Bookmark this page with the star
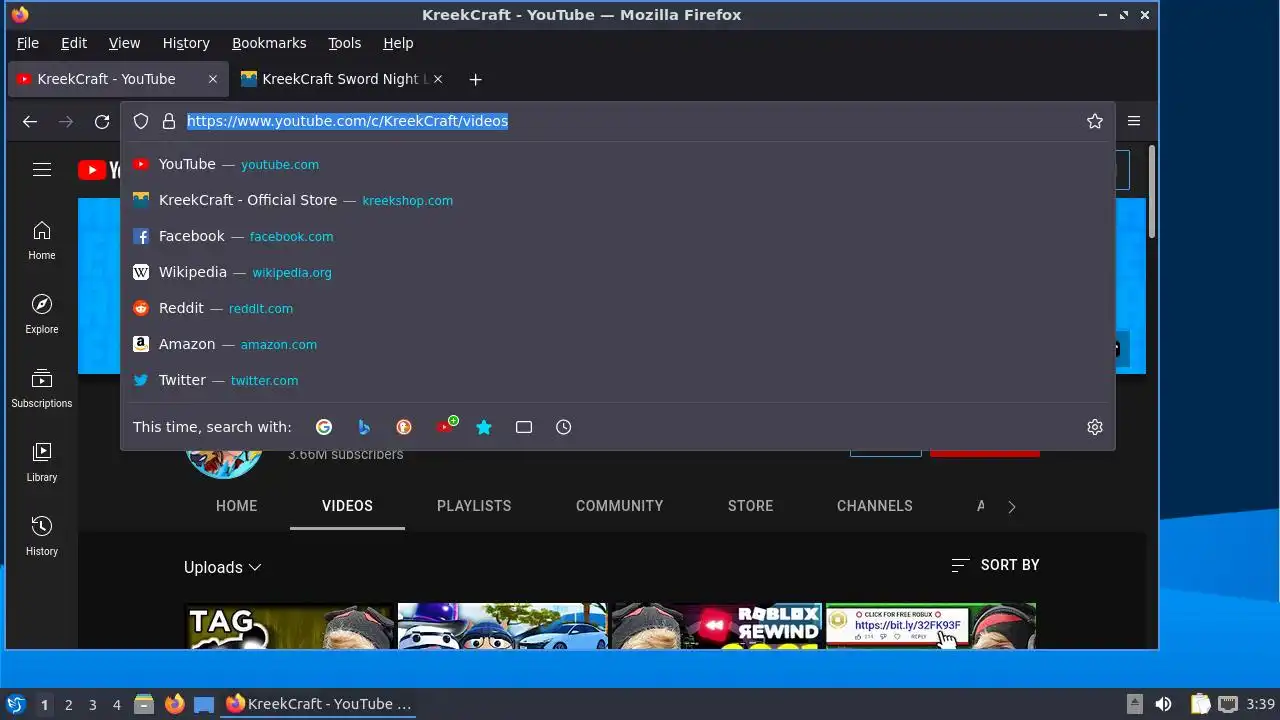1280x720 pixels. pyautogui.click(x=1095, y=121)
